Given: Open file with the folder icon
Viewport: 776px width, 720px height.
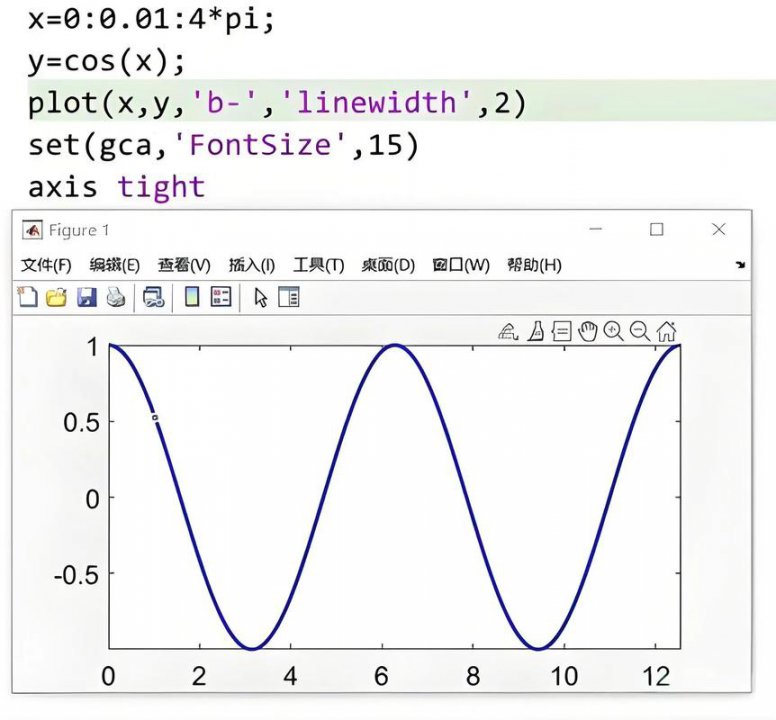Looking at the screenshot, I should 56,297.
